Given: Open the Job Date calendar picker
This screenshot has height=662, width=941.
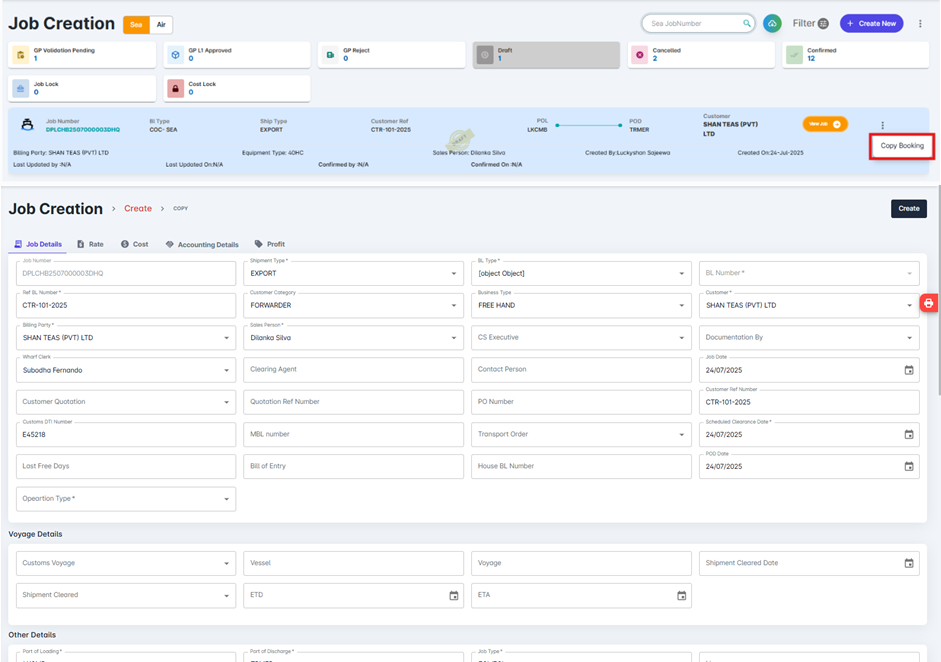Looking at the screenshot, I should click(x=909, y=370).
